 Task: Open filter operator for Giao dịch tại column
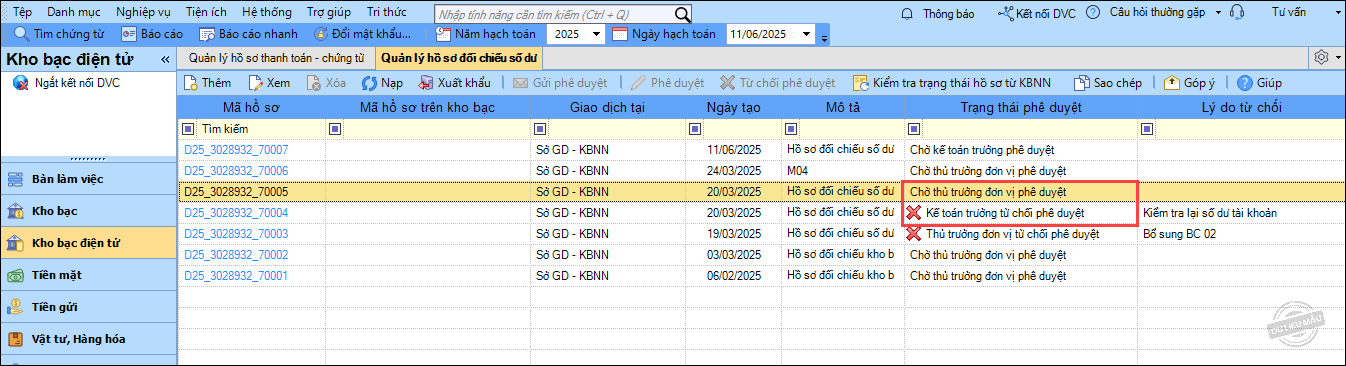click(x=540, y=129)
